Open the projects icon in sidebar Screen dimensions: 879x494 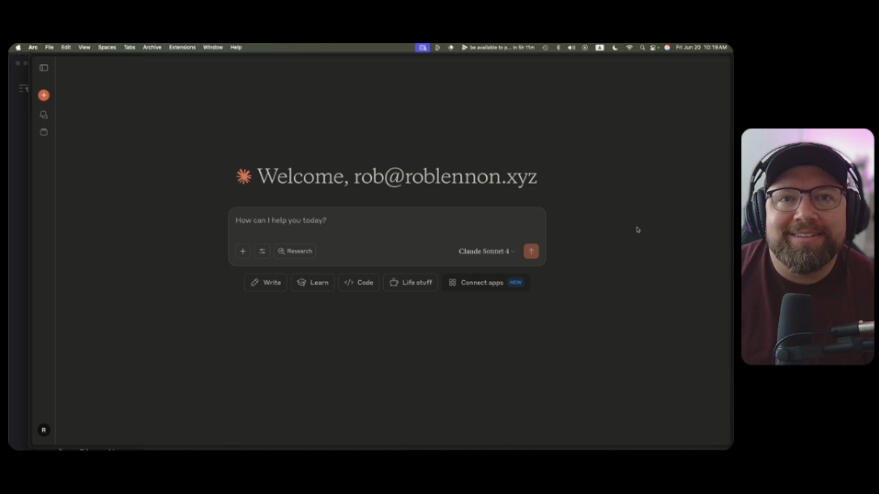43,132
